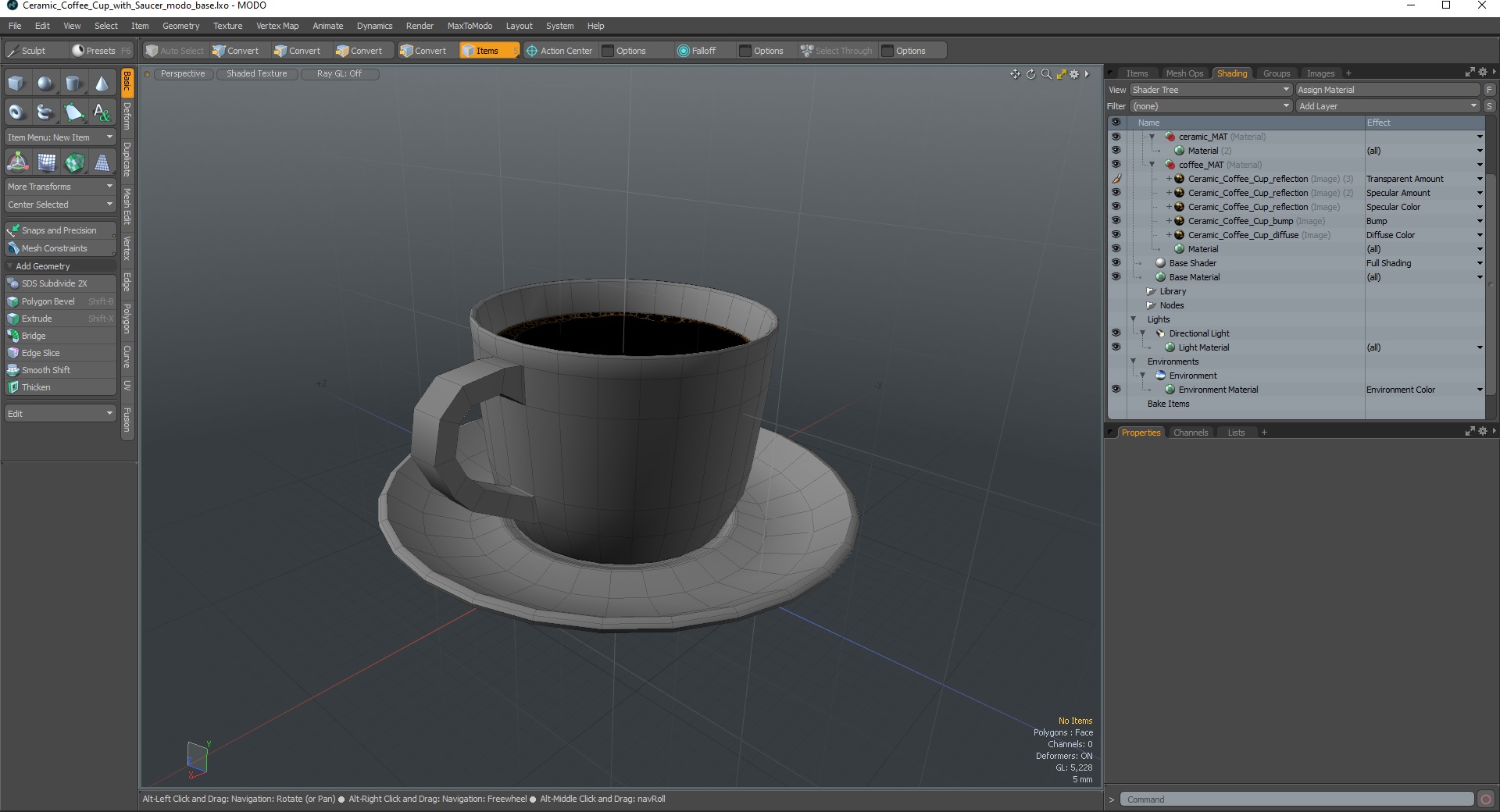Select the spiral Tube tool

click(x=45, y=112)
